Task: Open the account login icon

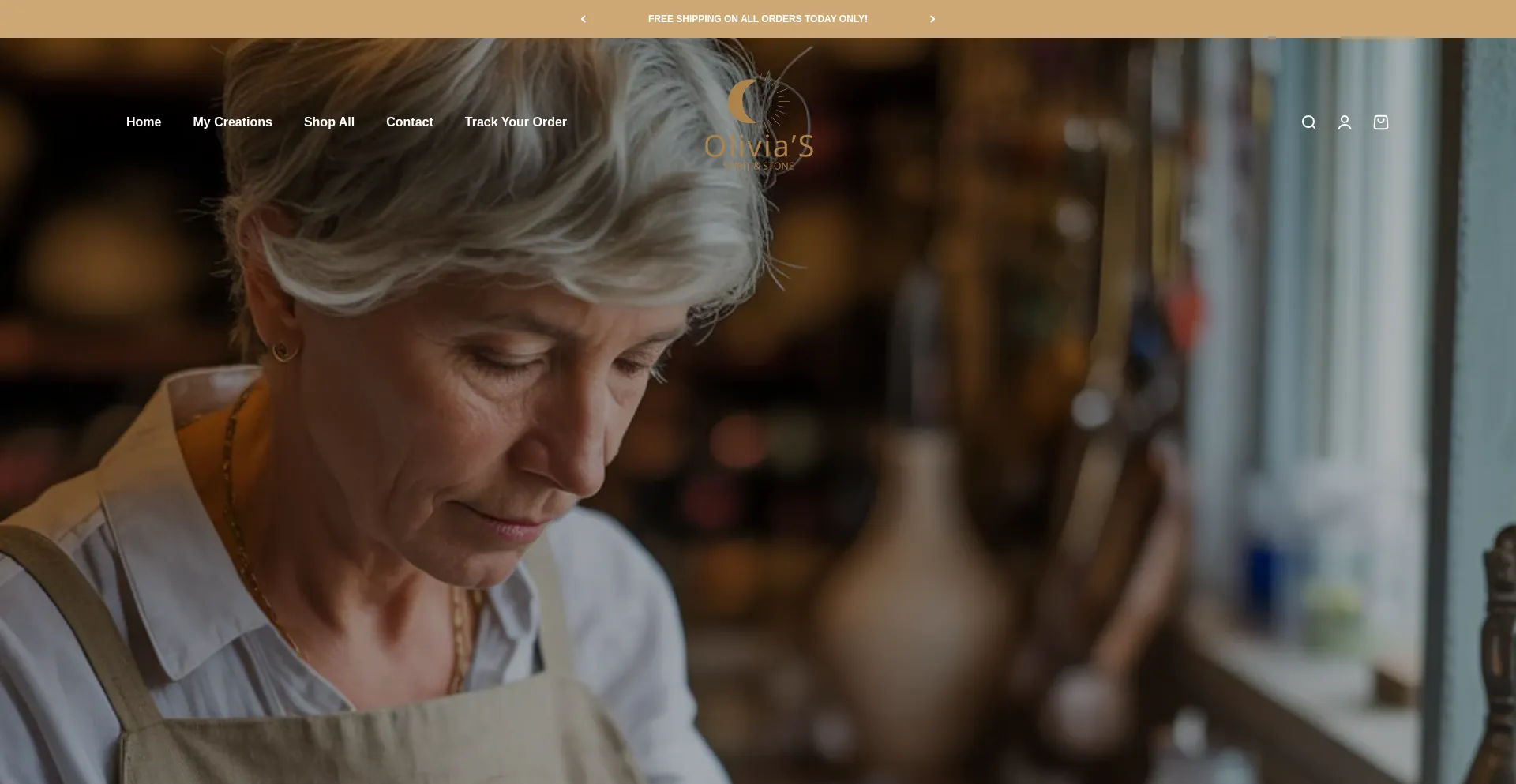Action: click(1345, 122)
